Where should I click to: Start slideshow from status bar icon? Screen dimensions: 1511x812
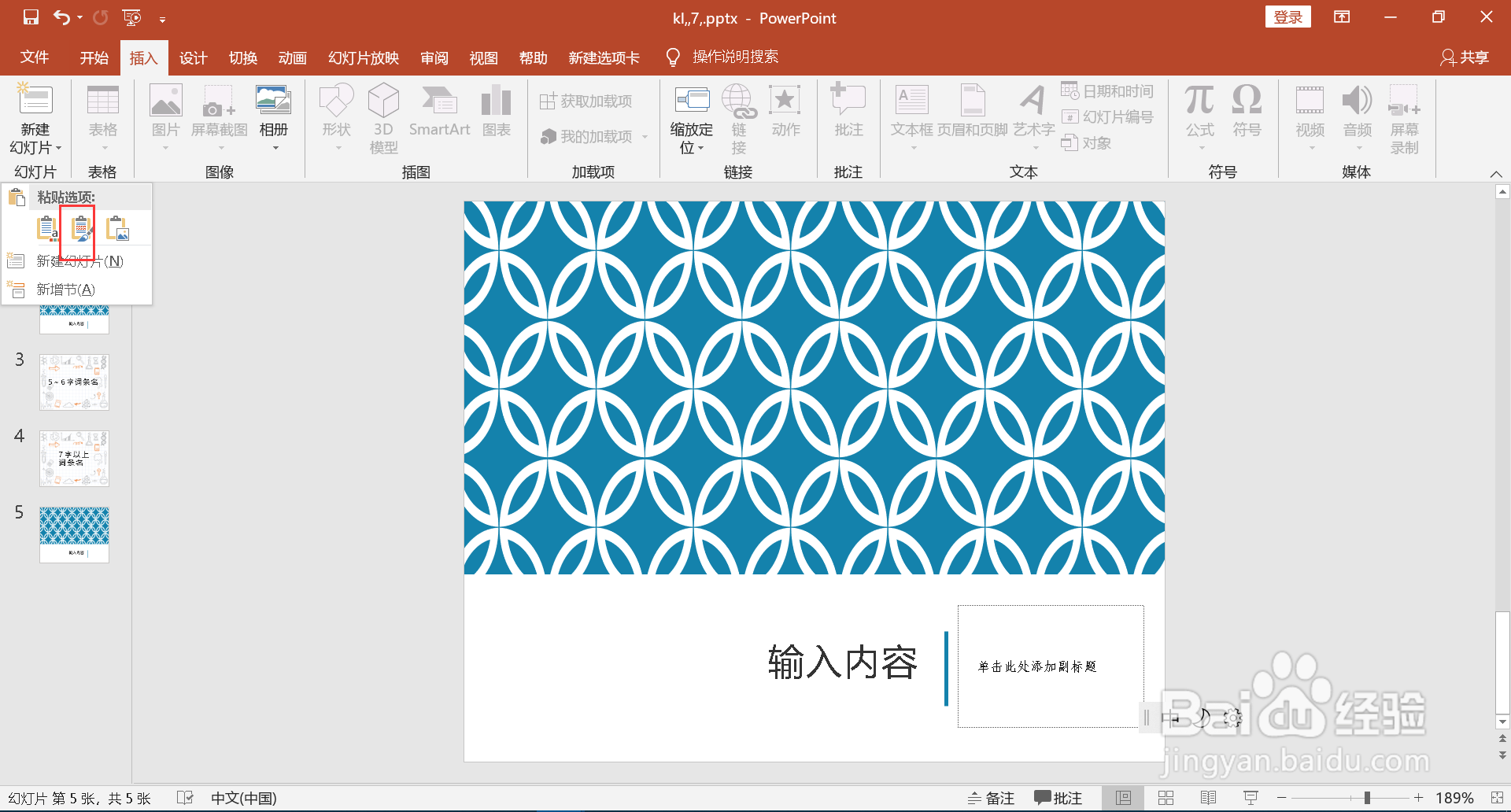point(1251,798)
